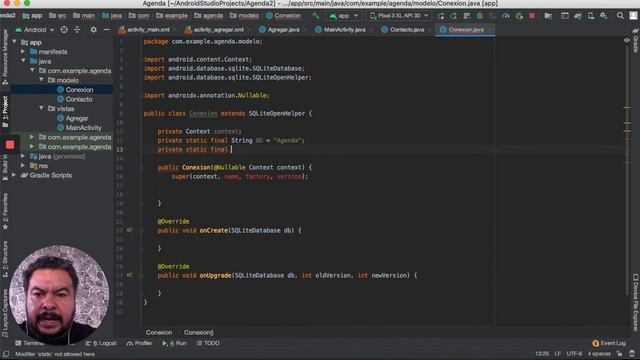This screenshot has width=640, height=360.
Task: Click 'Conexion' breadcrumb in navigation bar
Action: [283, 16]
